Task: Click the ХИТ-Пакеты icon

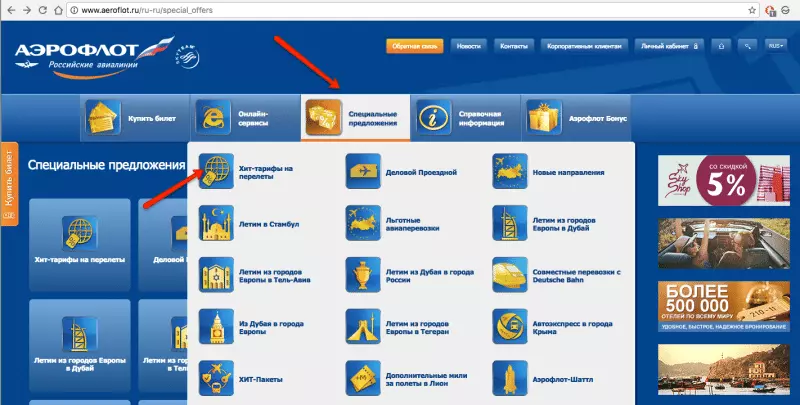Action: coord(216,378)
